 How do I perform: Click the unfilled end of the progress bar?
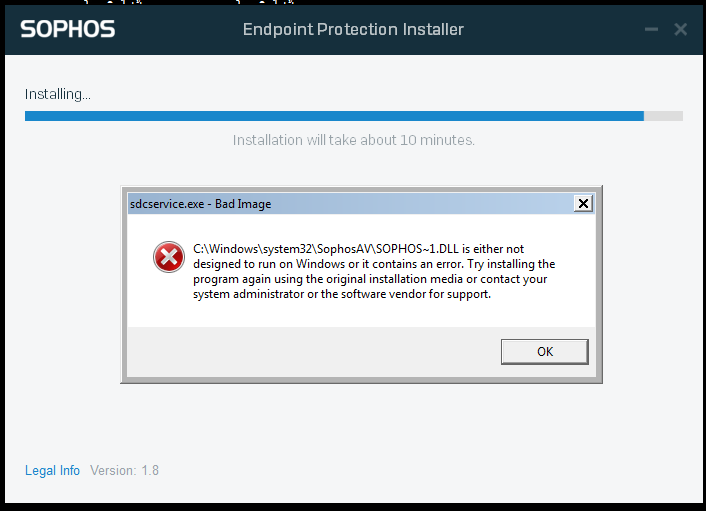pos(663,116)
